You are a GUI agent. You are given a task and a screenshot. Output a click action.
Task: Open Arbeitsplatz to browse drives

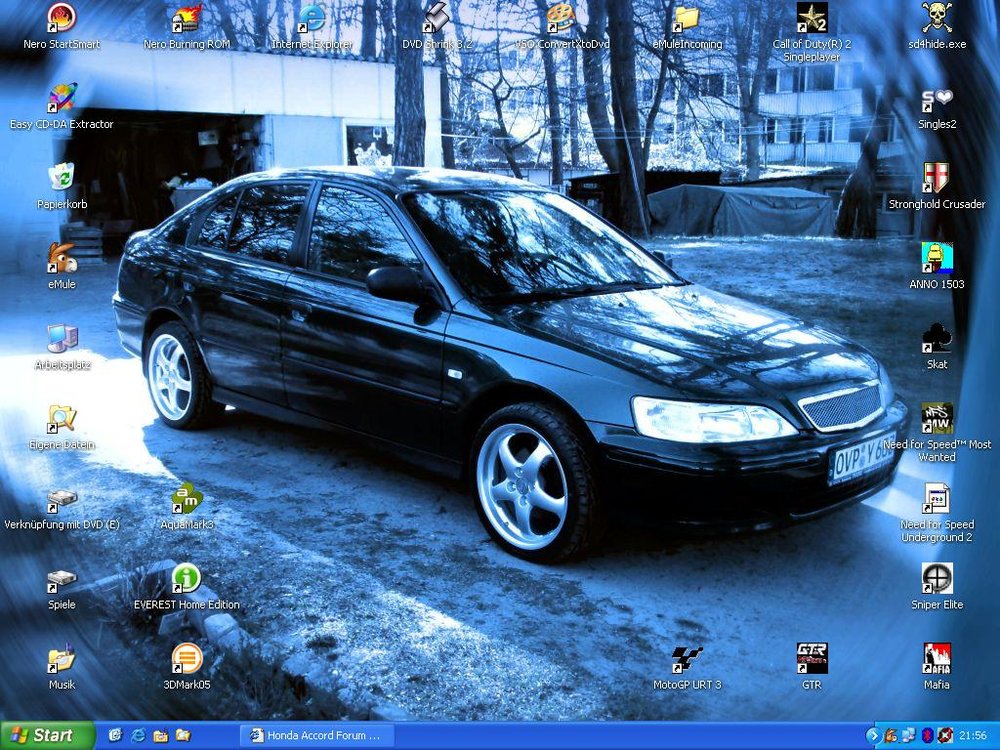[60, 340]
